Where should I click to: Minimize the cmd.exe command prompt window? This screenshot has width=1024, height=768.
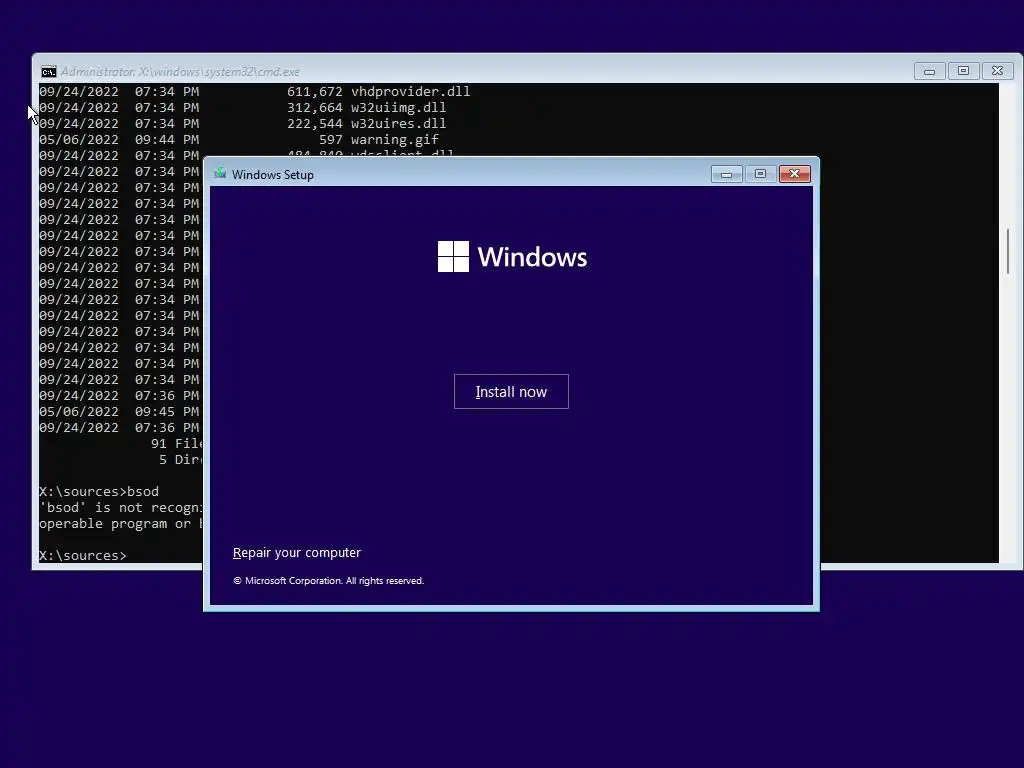click(x=929, y=71)
